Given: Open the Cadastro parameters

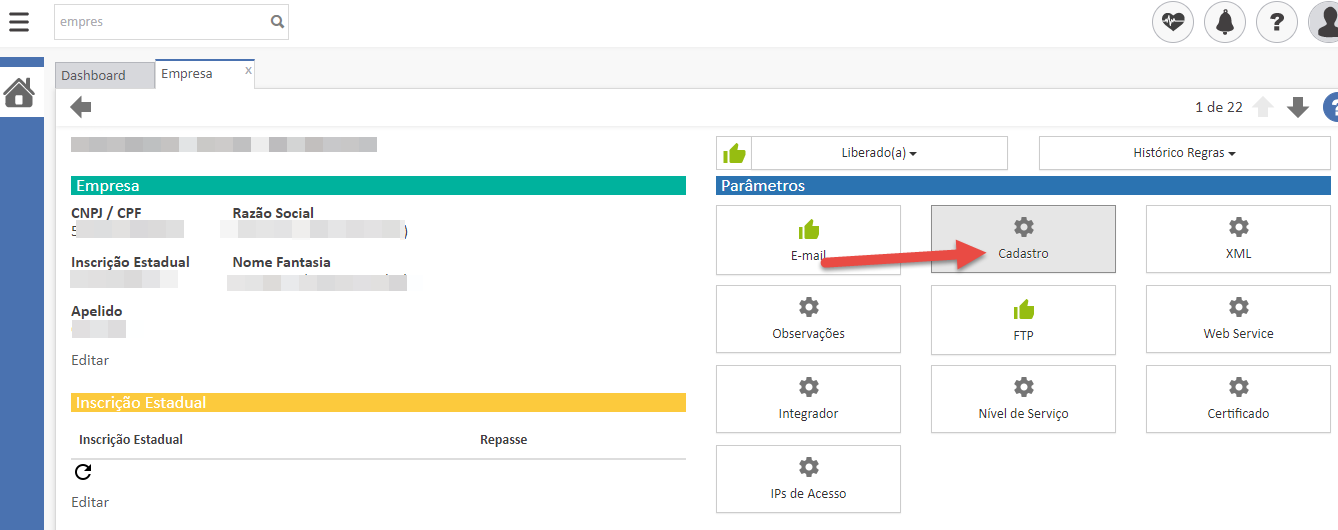Looking at the screenshot, I should (1023, 239).
